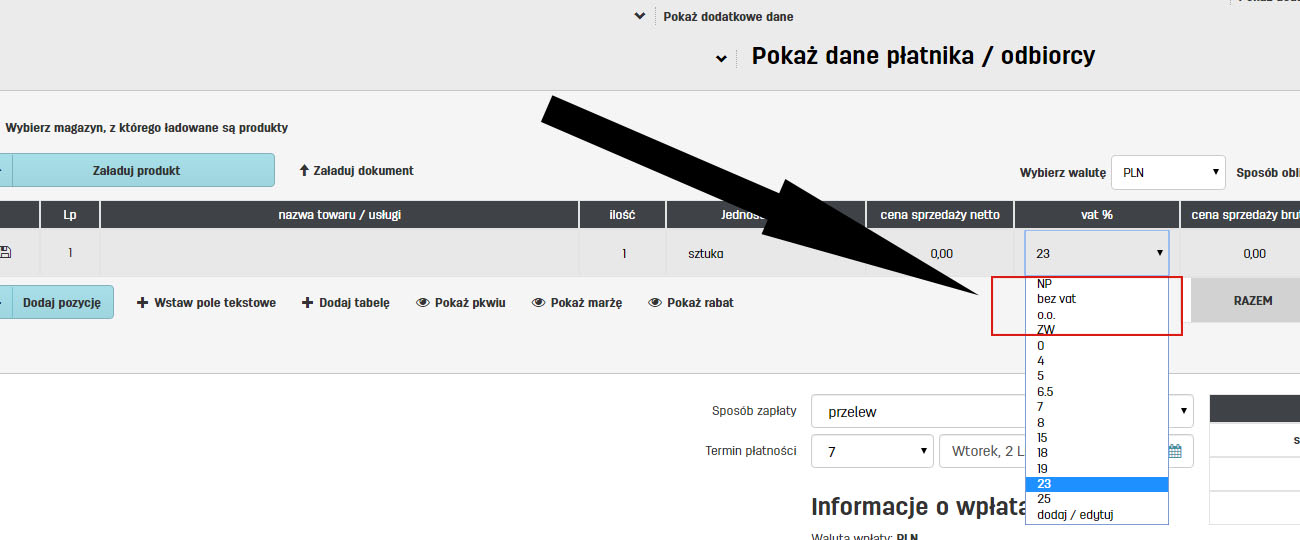Click the Dodaj pozycję button
The width and height of the screenshot is (1300, 540).
point(61,302)
